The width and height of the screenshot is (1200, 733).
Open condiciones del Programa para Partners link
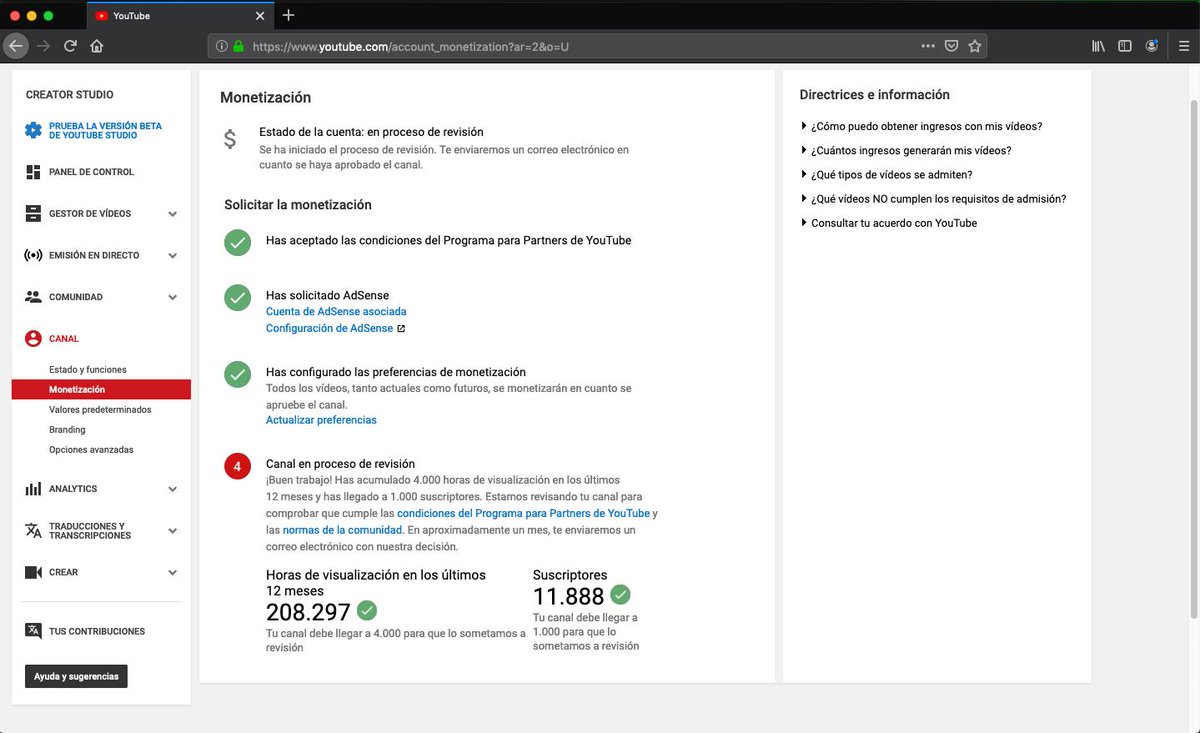tap(523, 513)
